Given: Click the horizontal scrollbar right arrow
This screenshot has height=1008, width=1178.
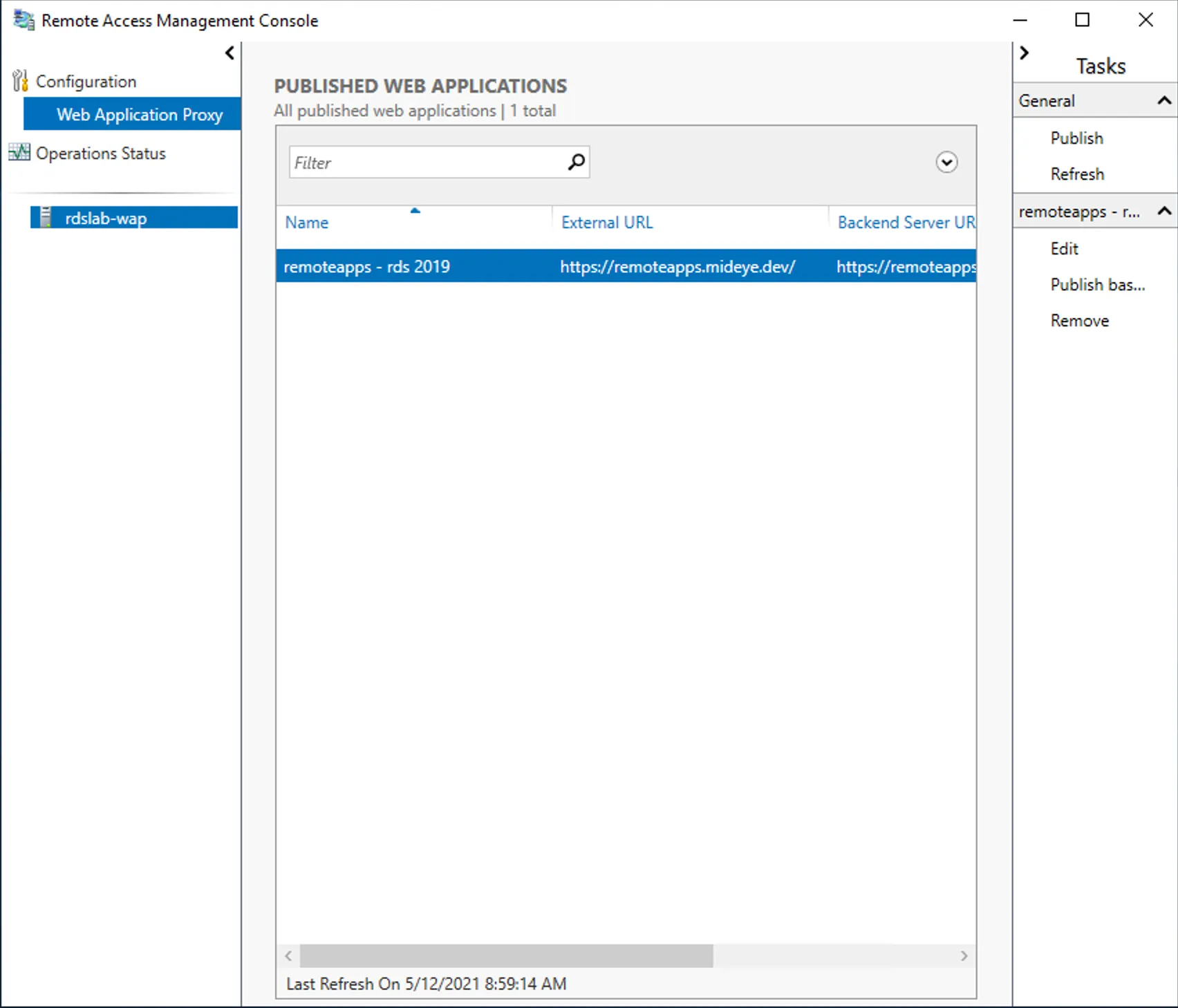Looking at the screenshot, I should pos(964,956).
